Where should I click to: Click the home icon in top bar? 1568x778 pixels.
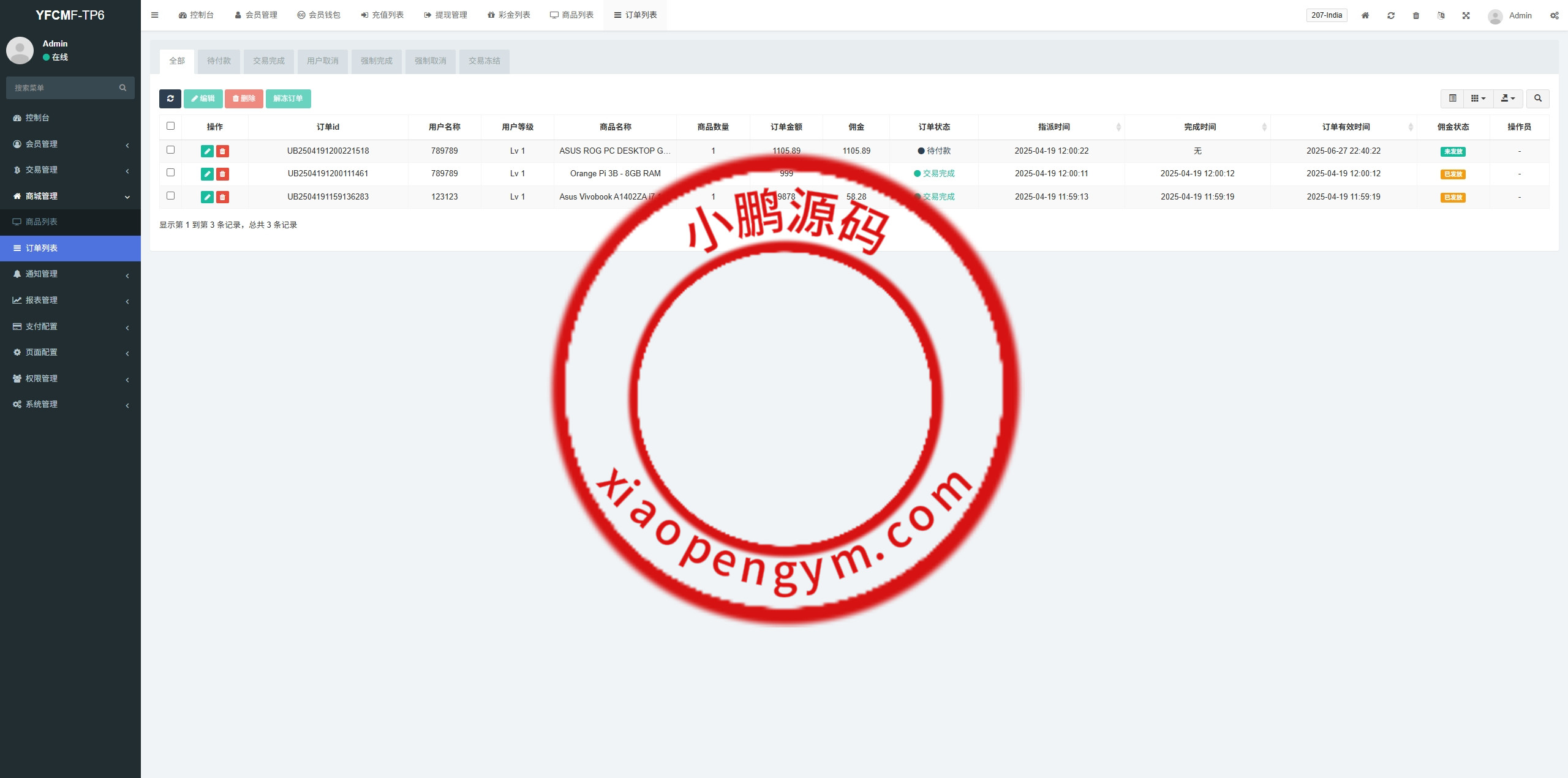click(x=1365, y=15)
